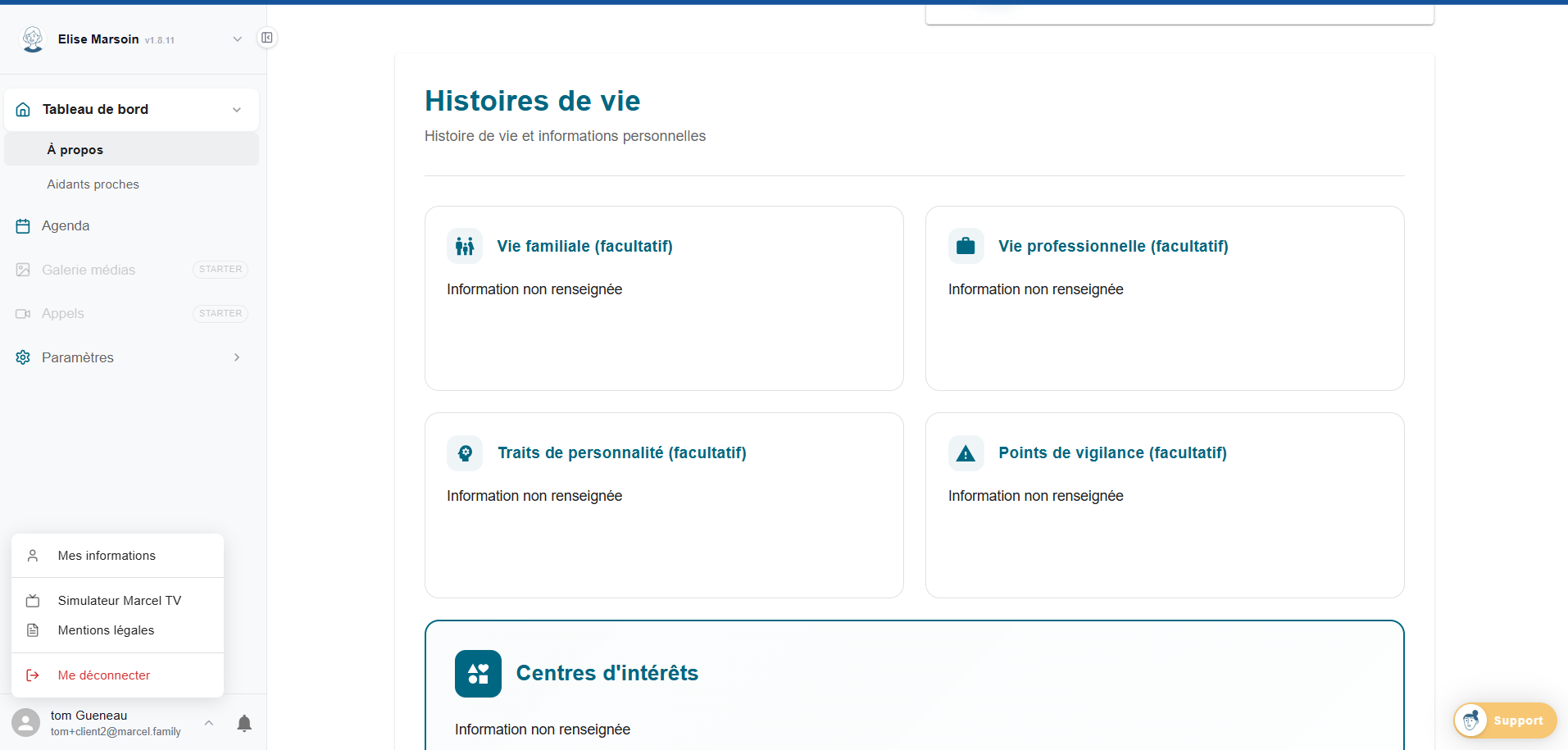The width and height of the screenshot is (1568, 750).
Task: Expand the Elise Marsoin profile chevron
Action: coord(237,39)
